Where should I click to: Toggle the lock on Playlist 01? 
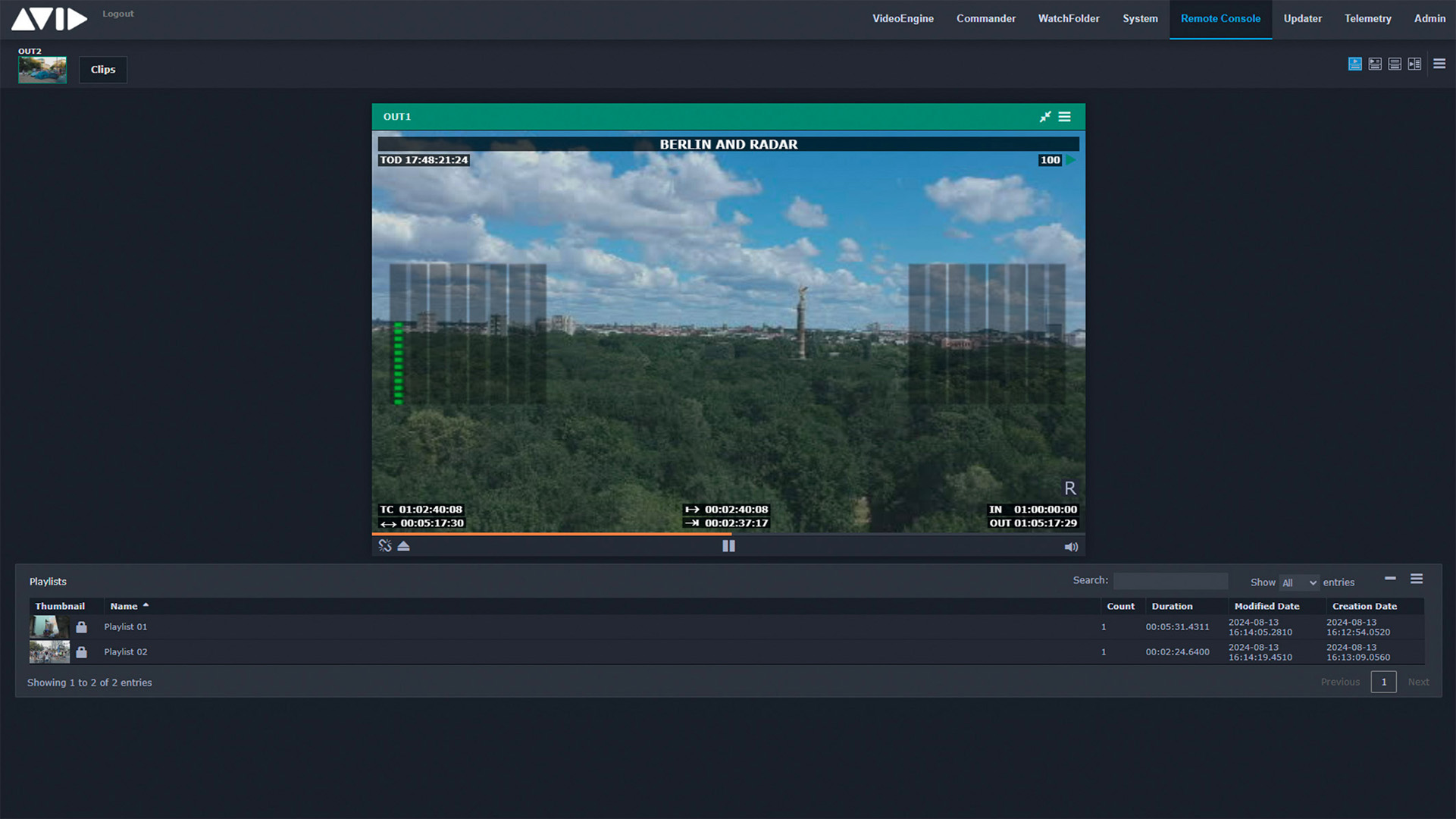click(x=82, y=627)
